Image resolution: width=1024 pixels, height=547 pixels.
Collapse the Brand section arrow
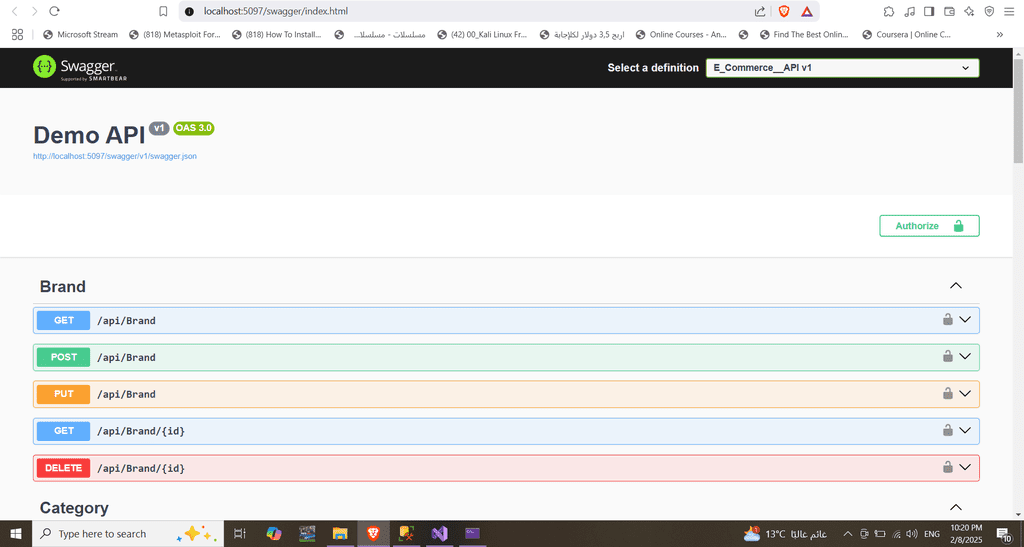[955, 286]
